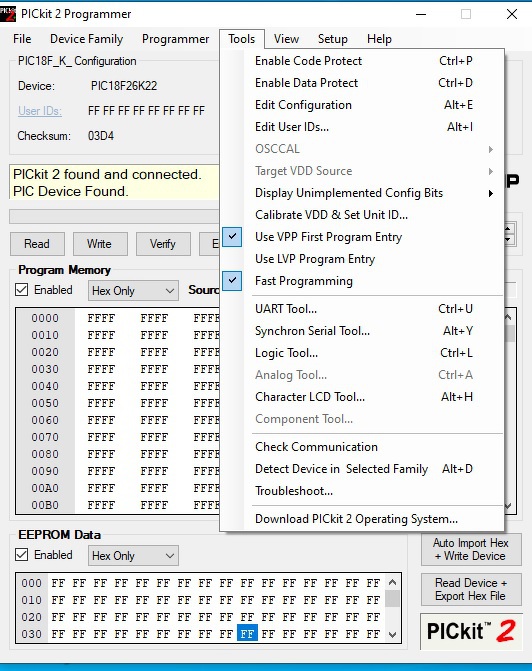Click EEPROM scrollbar down arrow
Image resolution: width=532 pixels, height=671 pixels.
pyautogui.click(x=392, y=634)
